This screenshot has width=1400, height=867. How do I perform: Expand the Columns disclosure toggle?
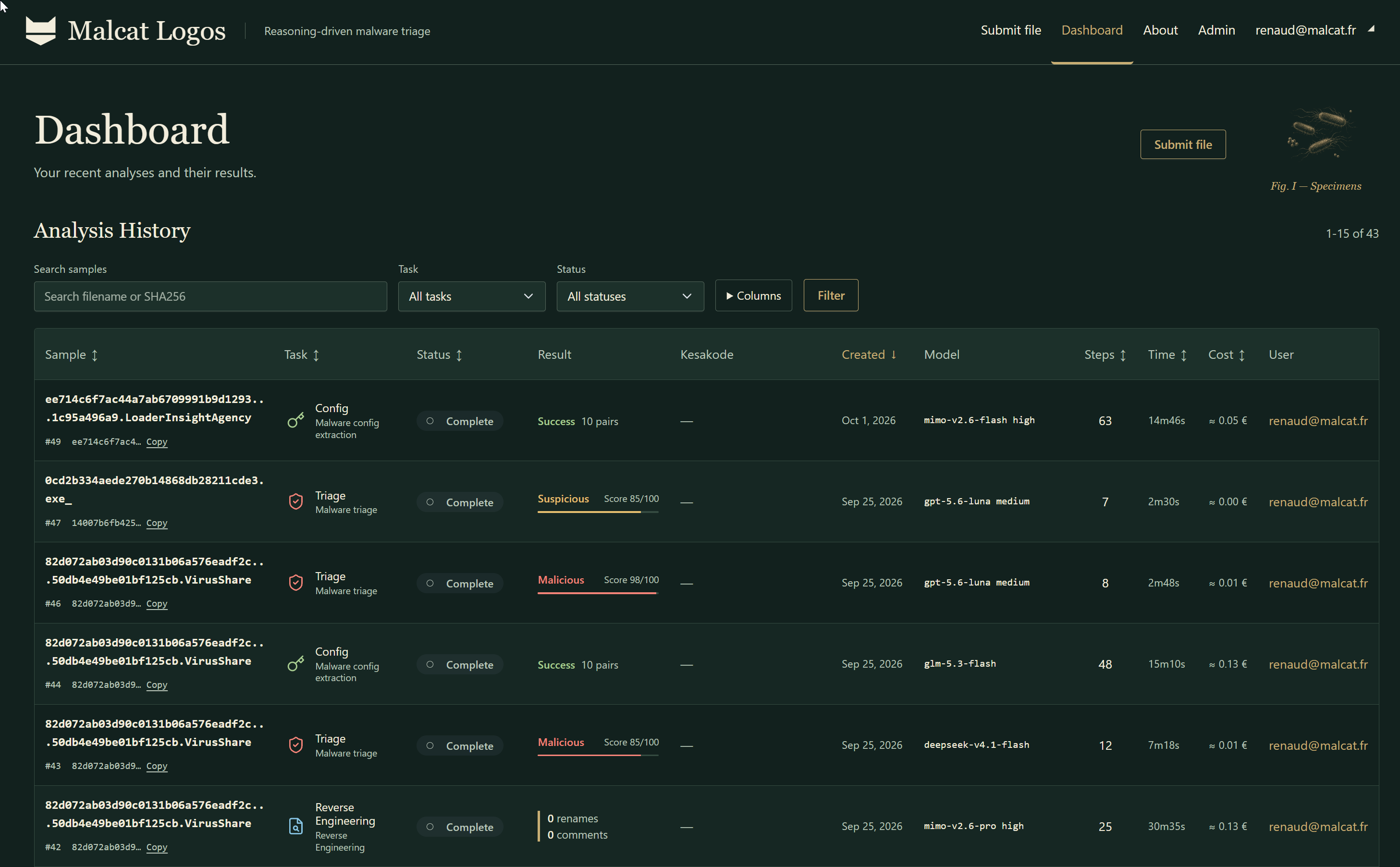coord(753,295)
